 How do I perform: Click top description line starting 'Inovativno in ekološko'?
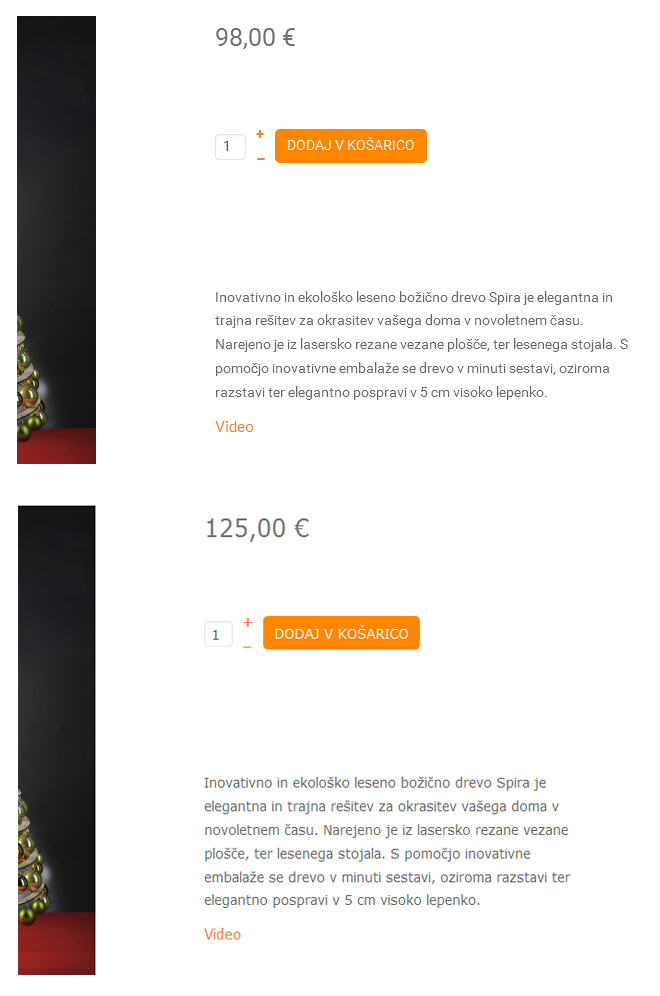(414, 297)
